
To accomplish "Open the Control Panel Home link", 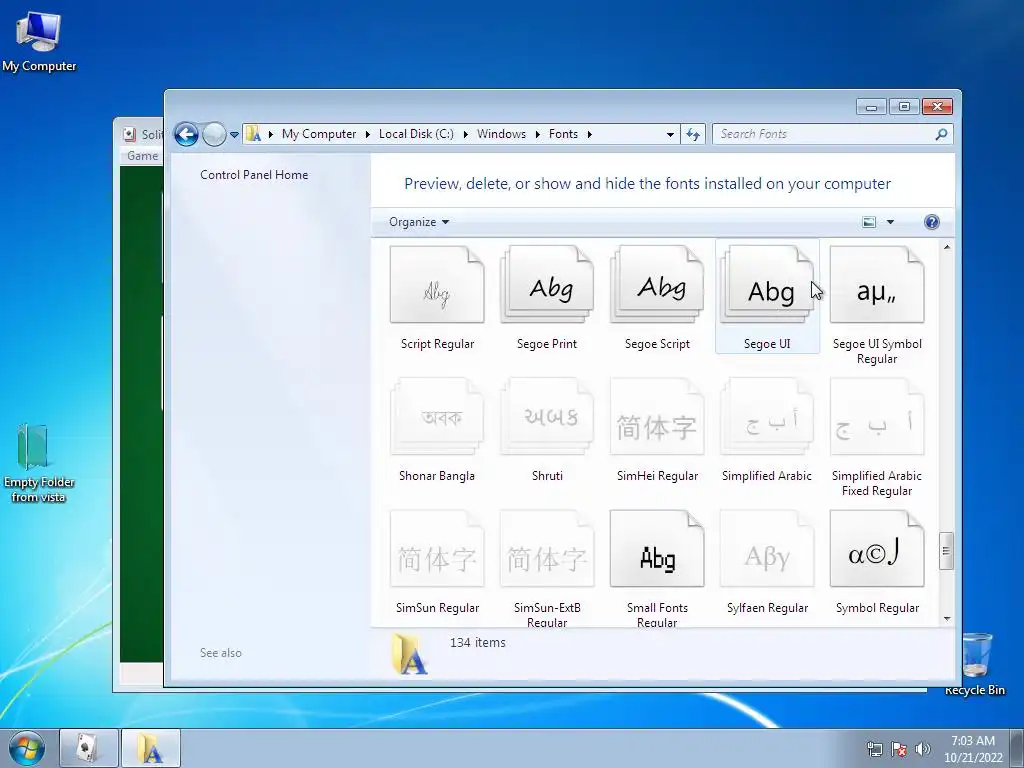I will [x=254, y=175].
